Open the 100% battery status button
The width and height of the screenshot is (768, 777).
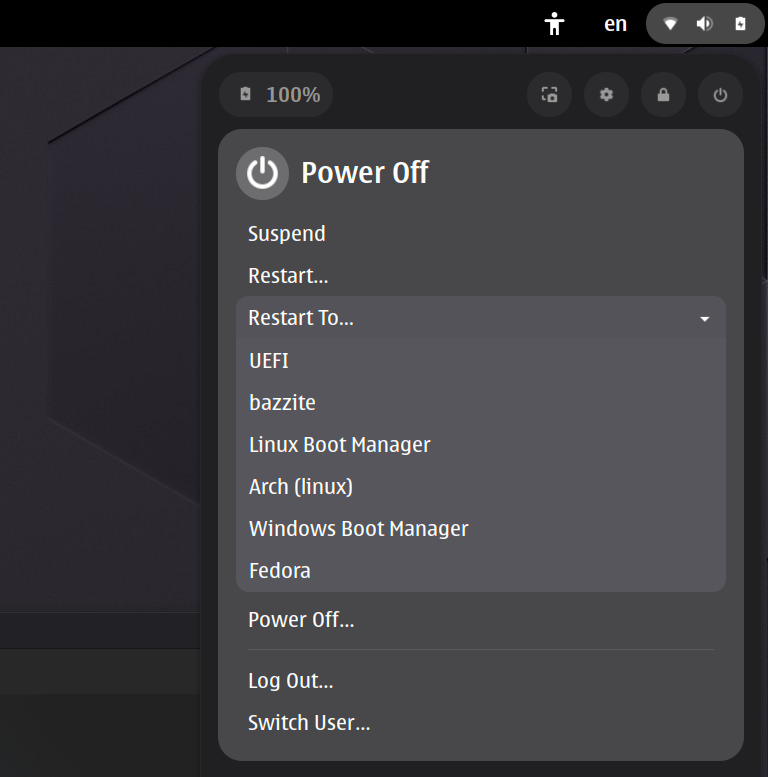(x=276, y=95)
